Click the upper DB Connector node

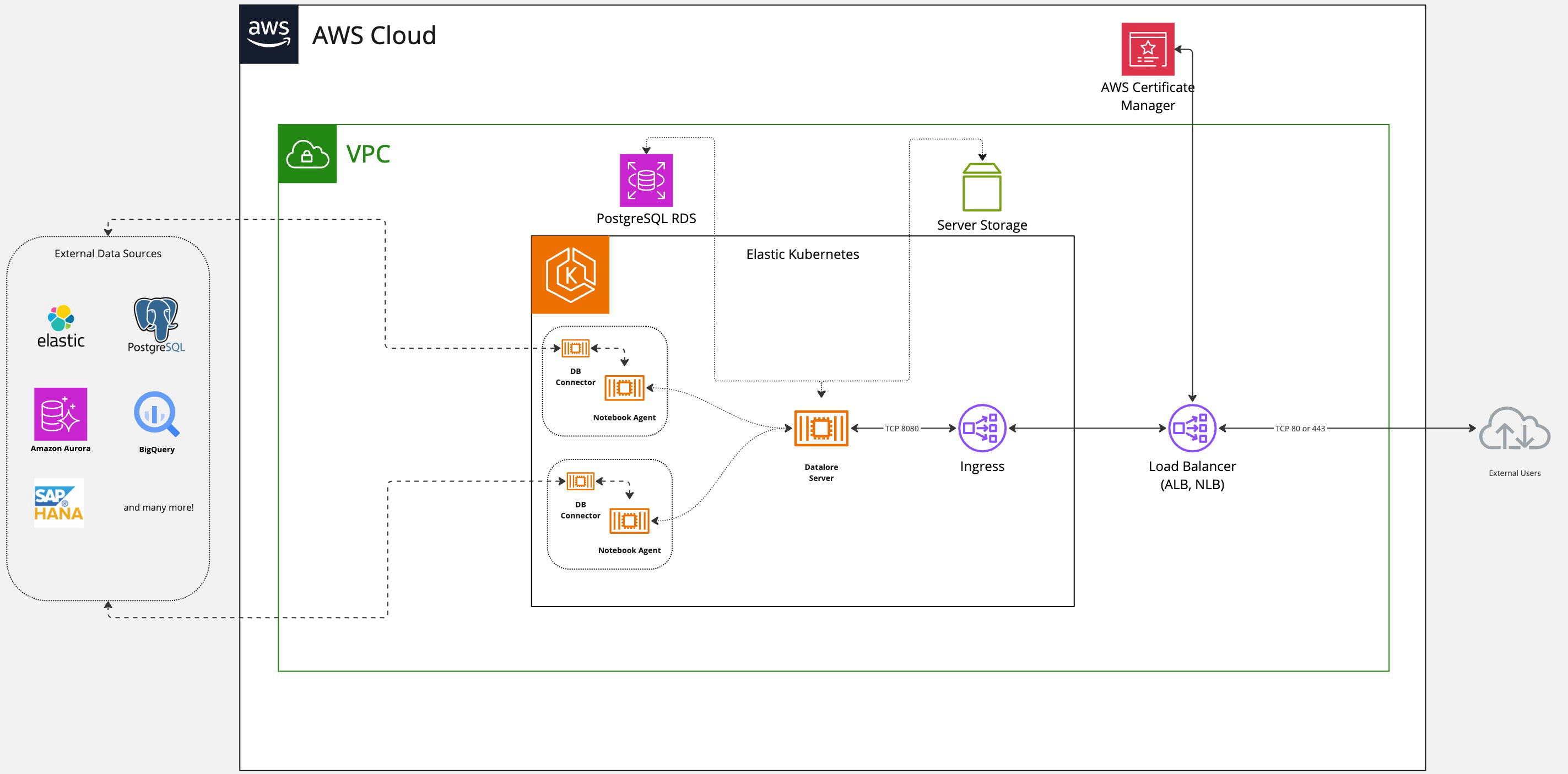point(575,349)
